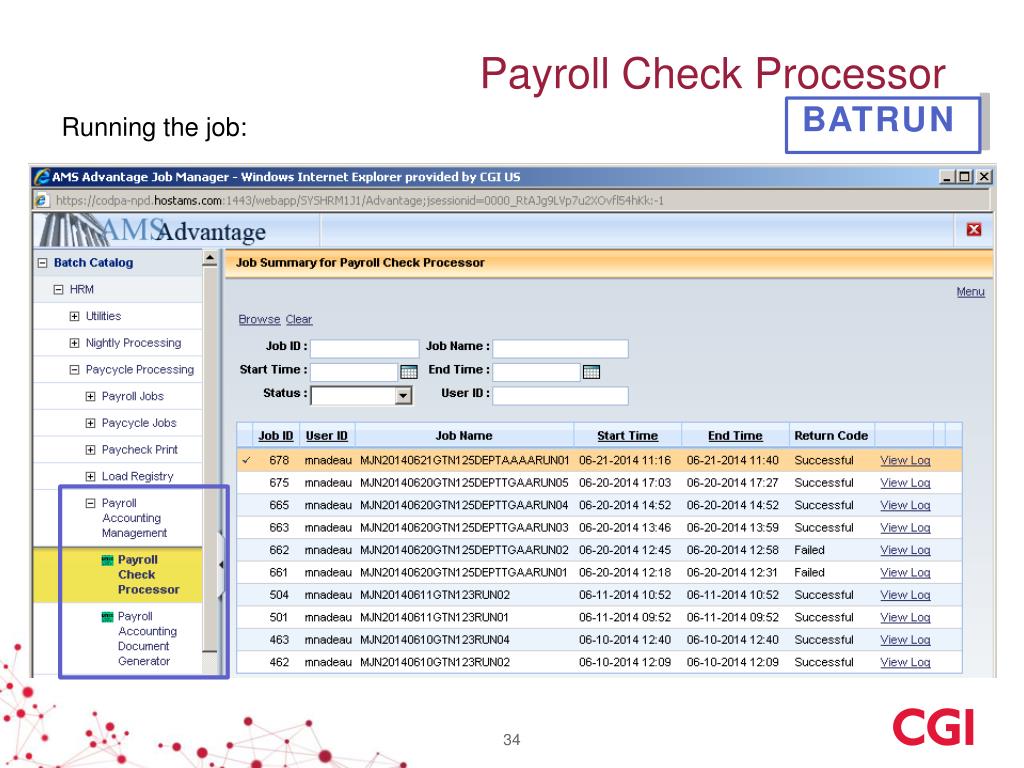The image size is (1024, 768).
Task: Click into the Job ID field
Action: point(364,348)
